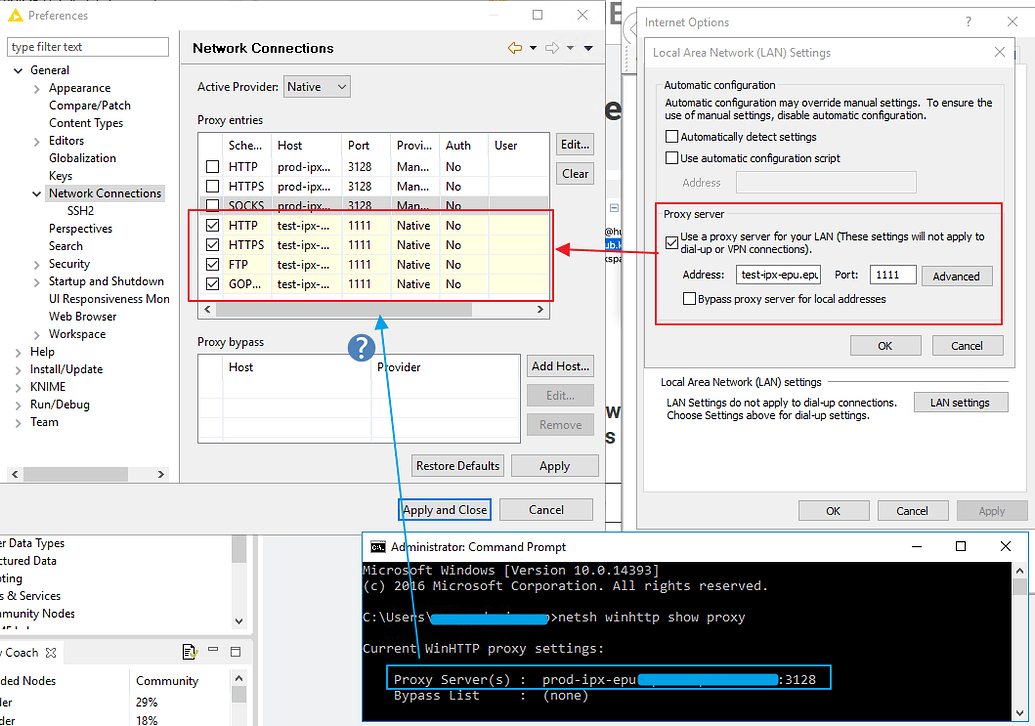This screenshot has width=1035, height=726.
Task: Open the Active Provider dropdown
Action: (x=317, y=86)
